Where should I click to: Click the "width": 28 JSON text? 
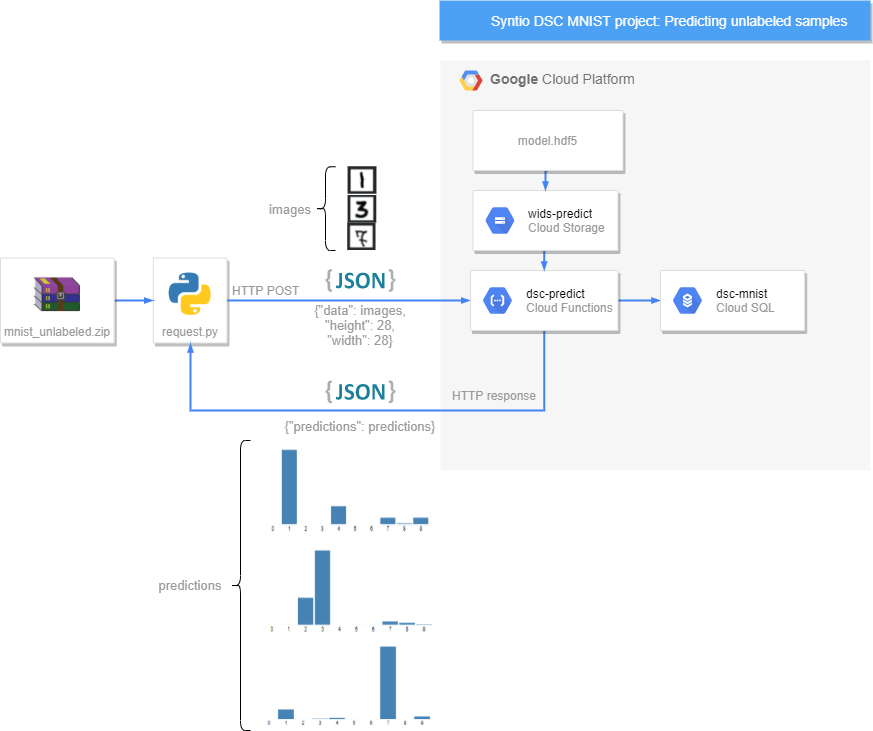[x=360, y=341]
